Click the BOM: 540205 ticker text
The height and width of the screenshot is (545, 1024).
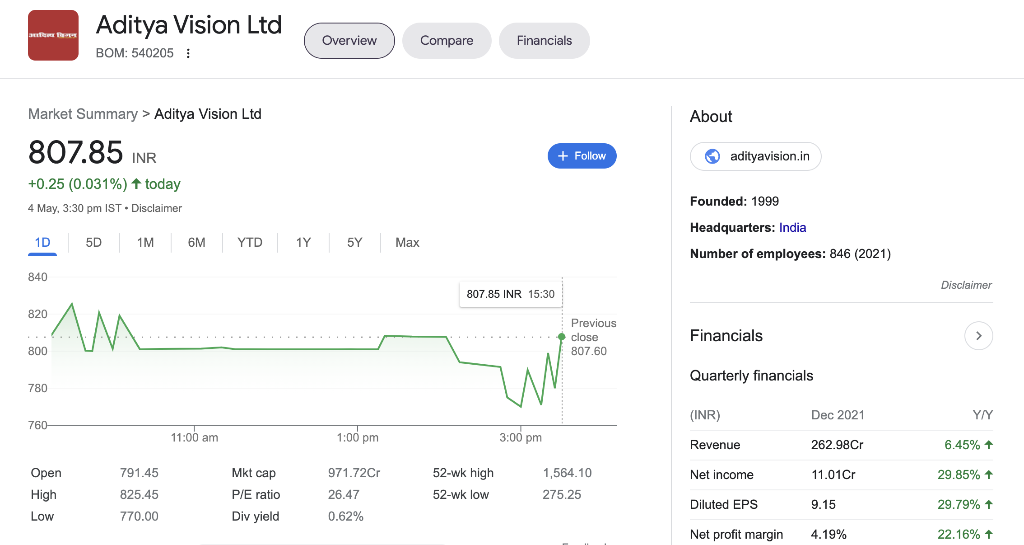point(135,54)
